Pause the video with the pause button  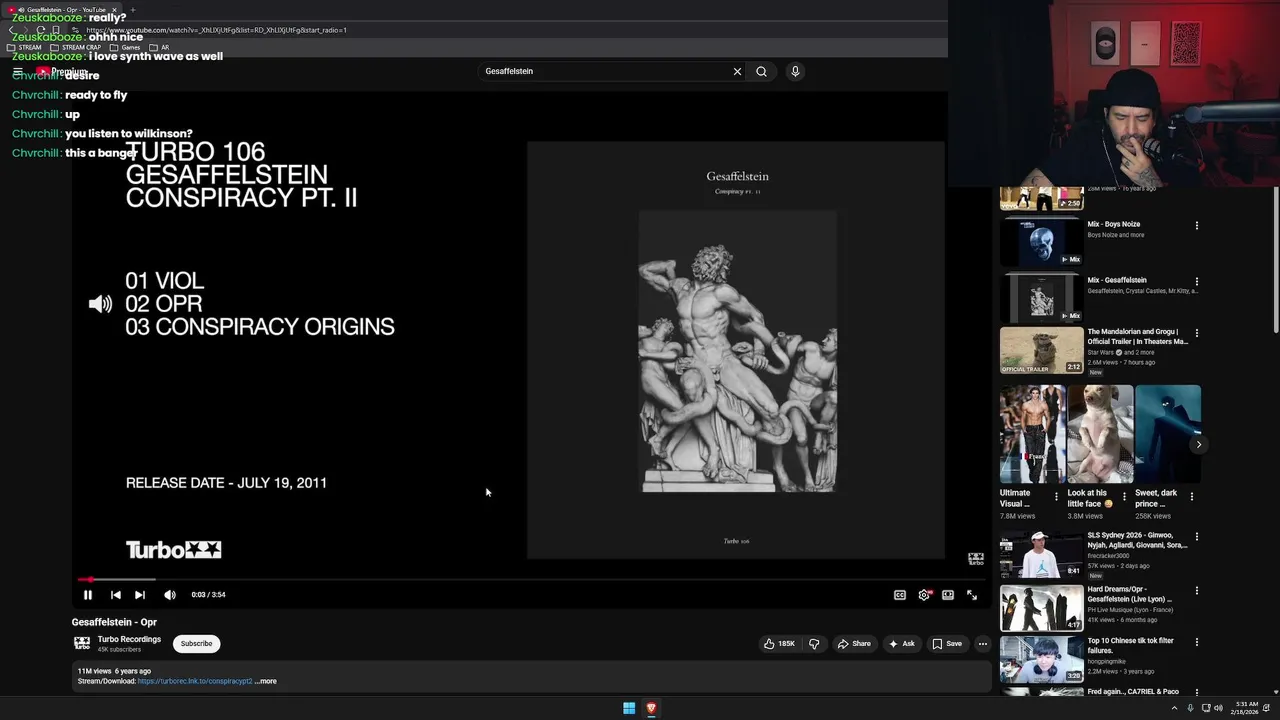click(88, 595)
